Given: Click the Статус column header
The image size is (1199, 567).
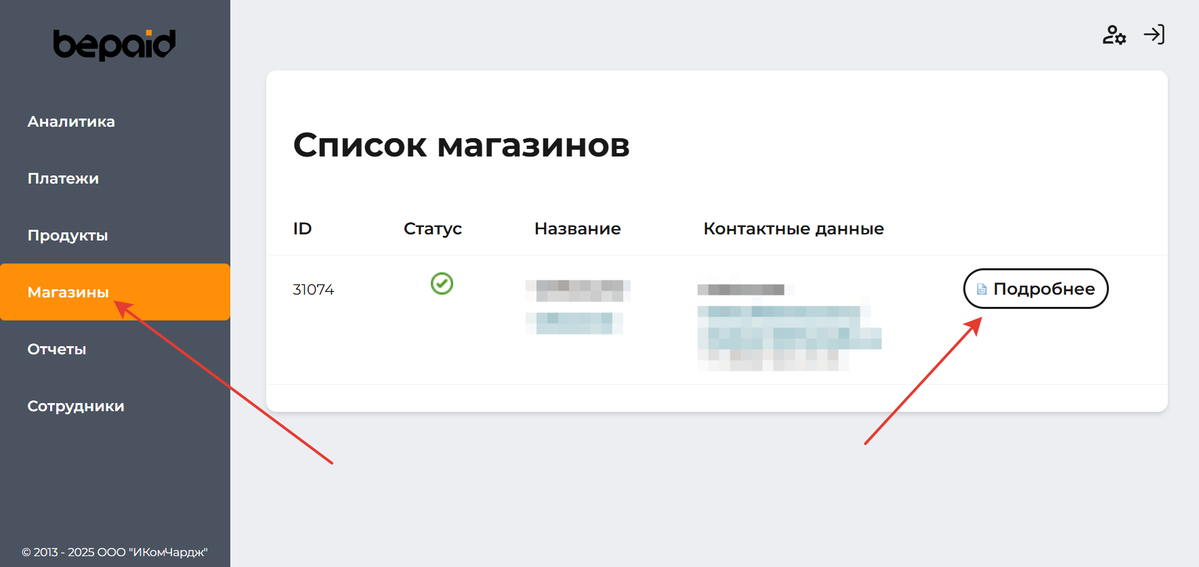Looking at the screenshot, I should pos(433,229).
